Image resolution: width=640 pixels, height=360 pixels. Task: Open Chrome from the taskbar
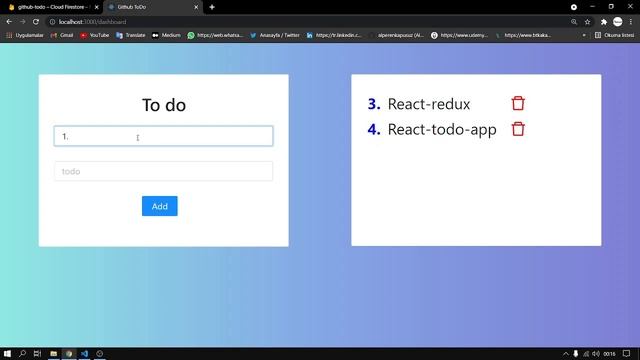69,353
